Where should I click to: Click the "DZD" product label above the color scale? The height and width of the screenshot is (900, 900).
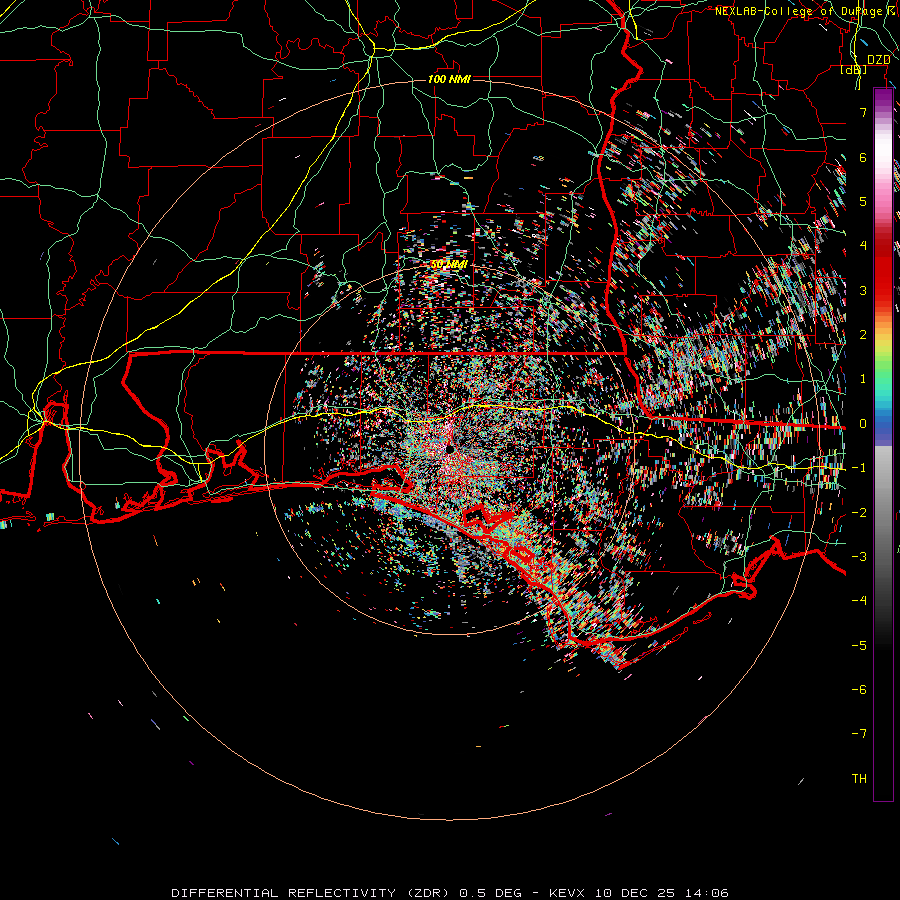pos(878,60)
